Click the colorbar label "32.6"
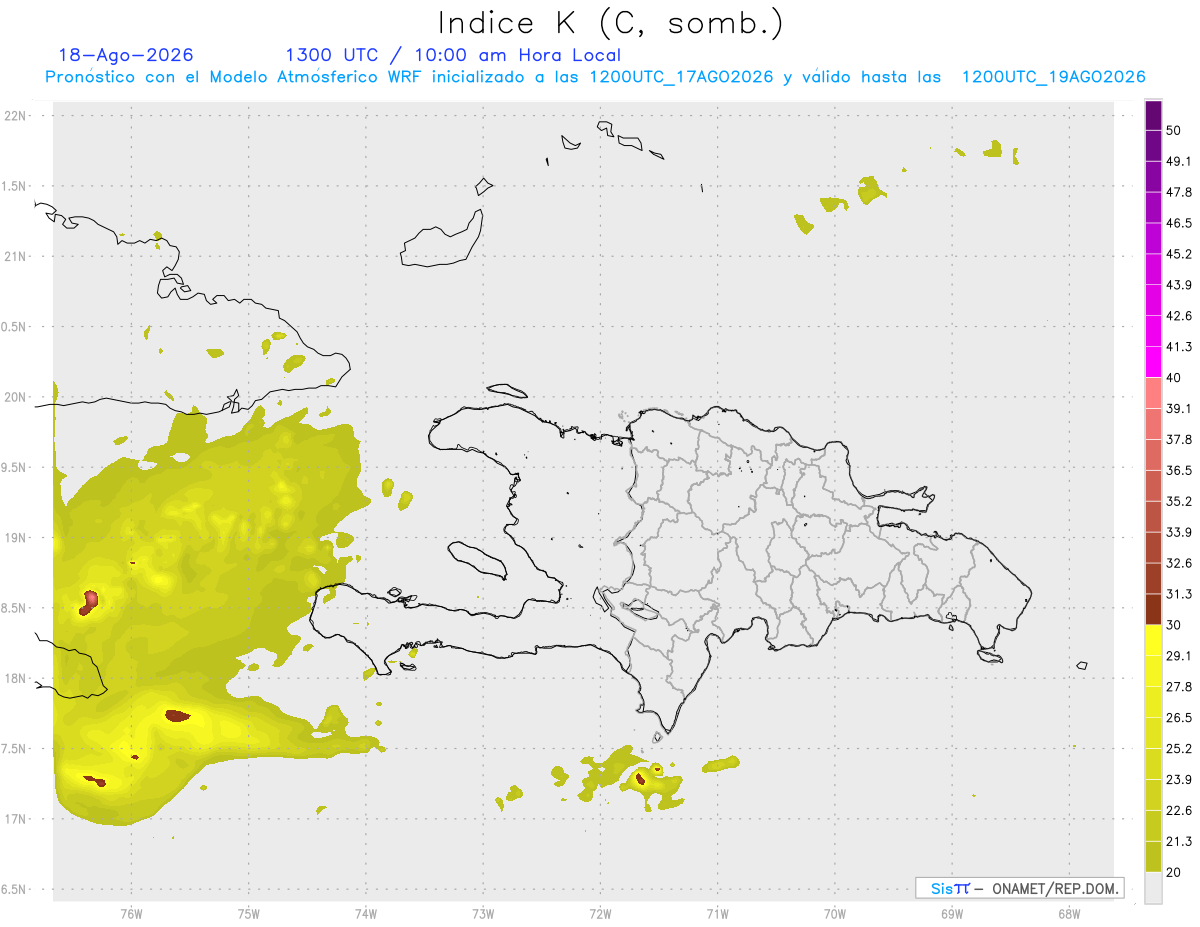 [x=1179, y=564]
